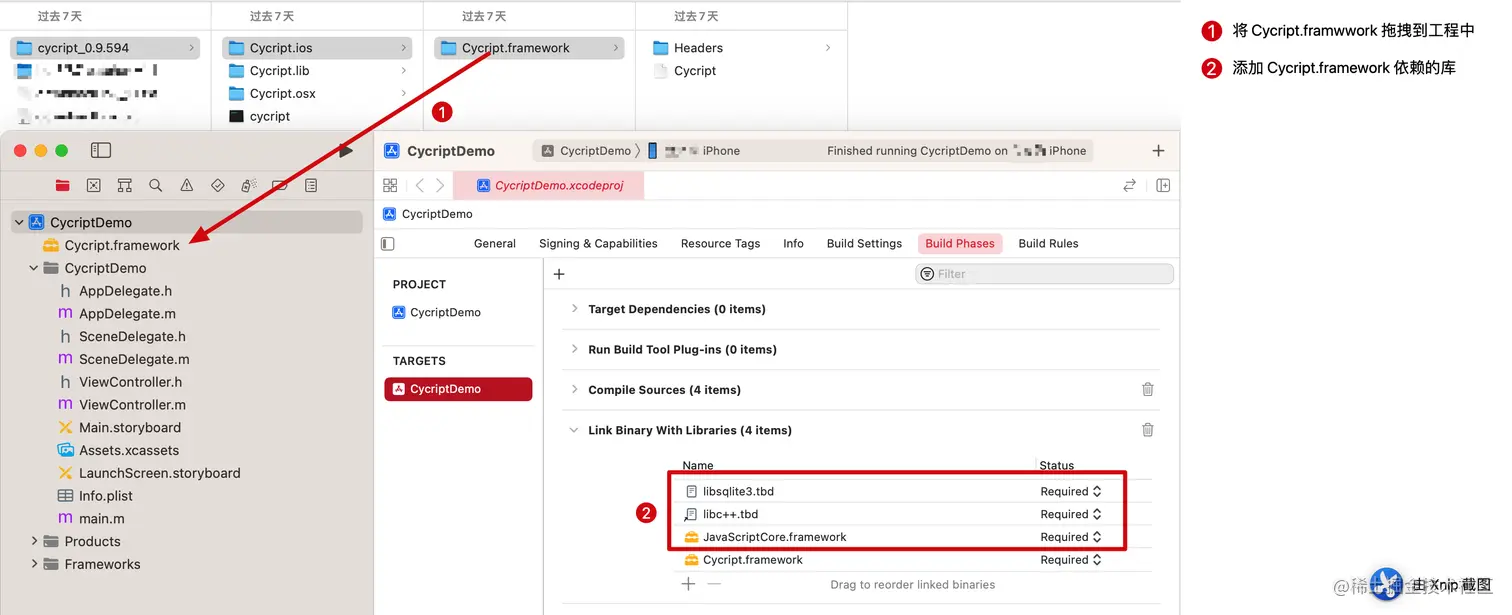The width and height of the screenshot is (1512, 615).
Task: Click the filter icon in Filter field
Action: [x=927, y=274]
